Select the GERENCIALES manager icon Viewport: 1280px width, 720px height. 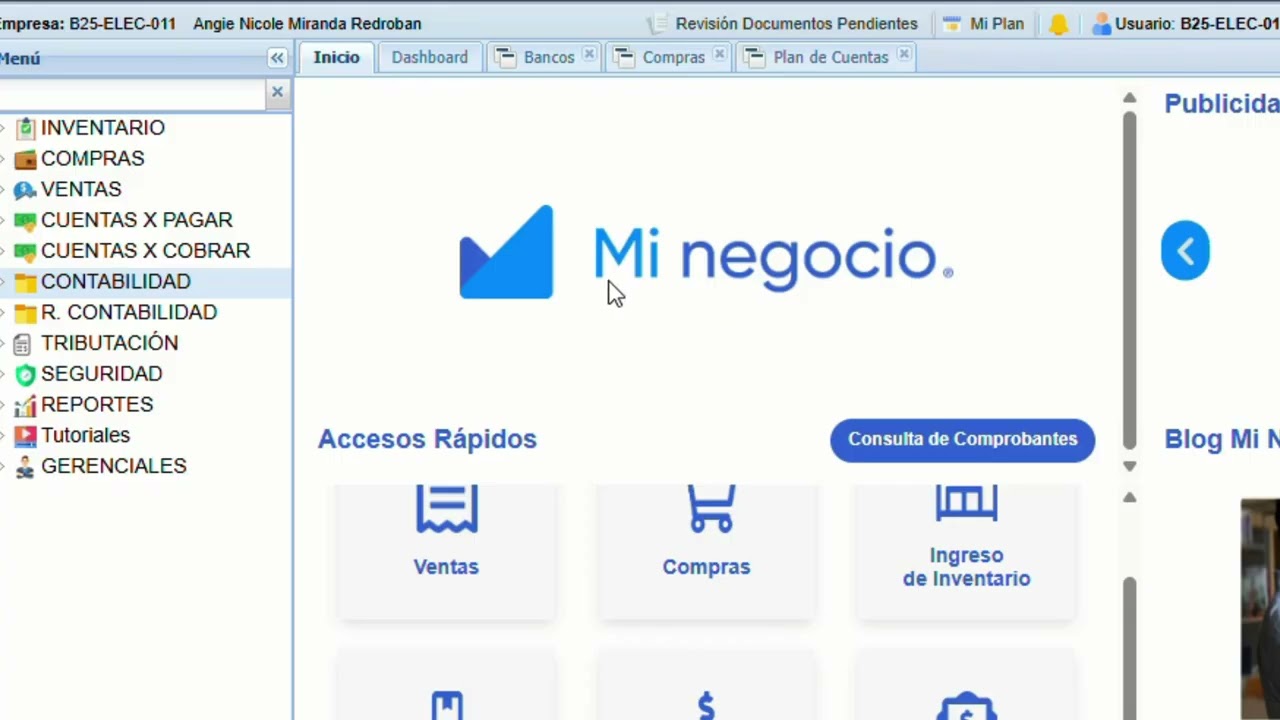point(25,467)
